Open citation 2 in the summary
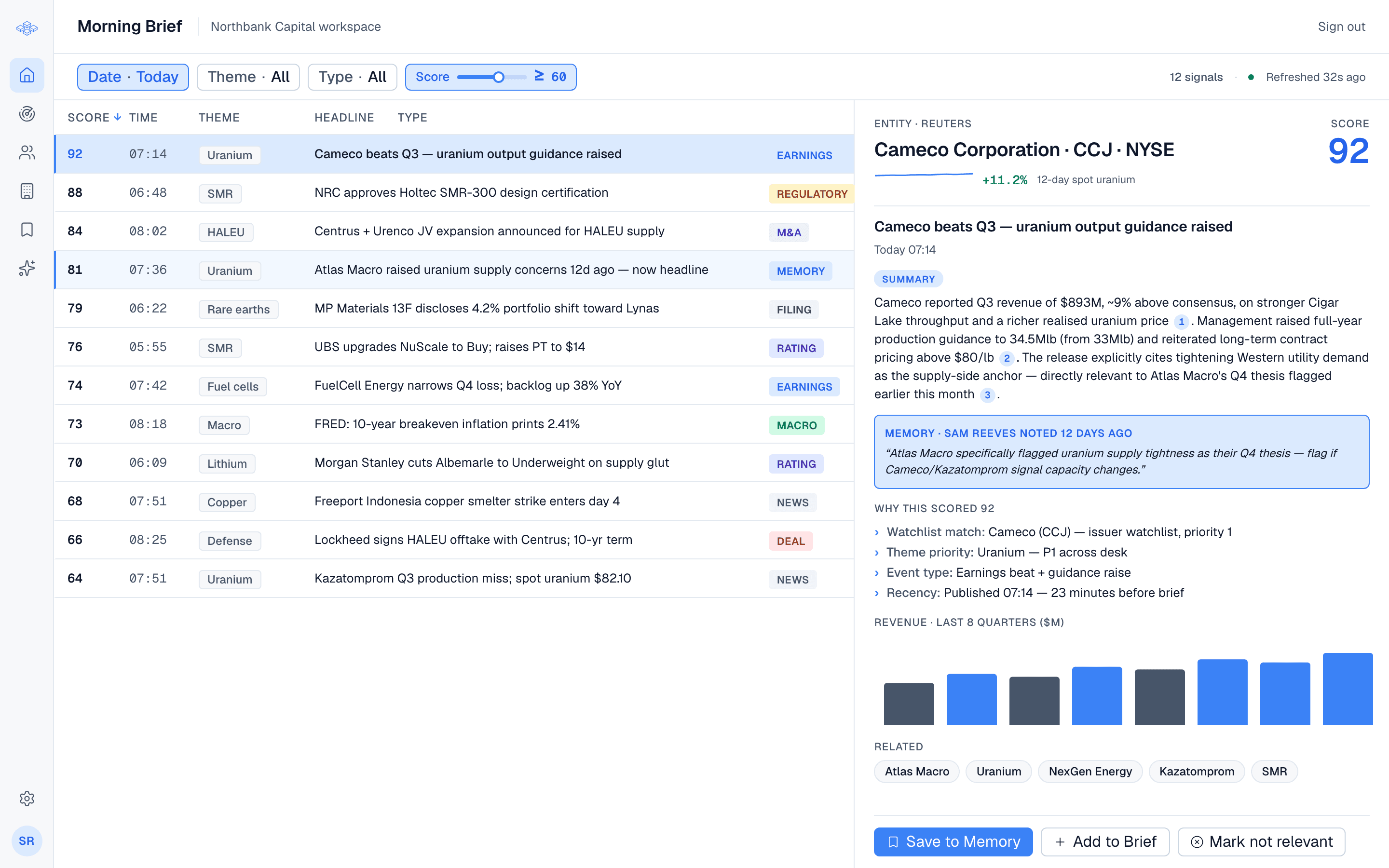 pos(1007,358)
